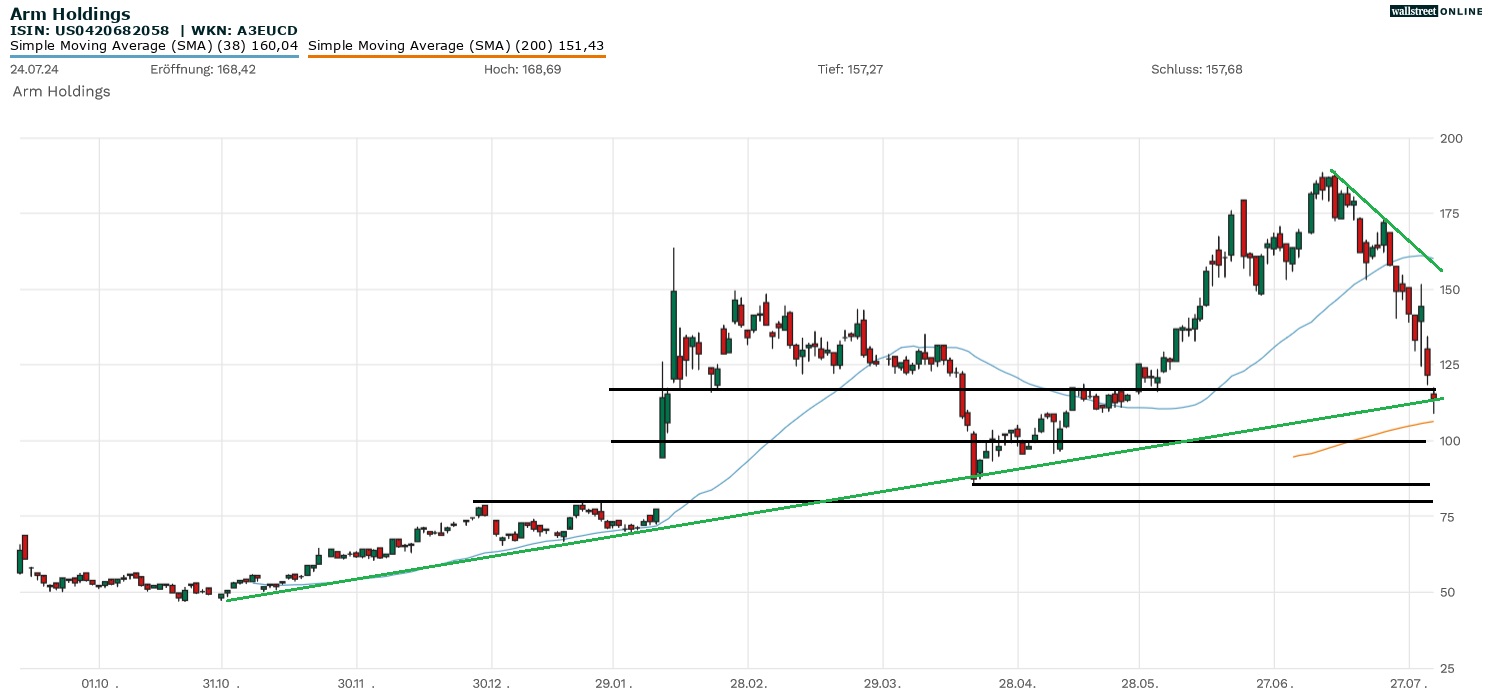Click the Schluss: 157,68 value
1490x689 pixels.
1197,69
